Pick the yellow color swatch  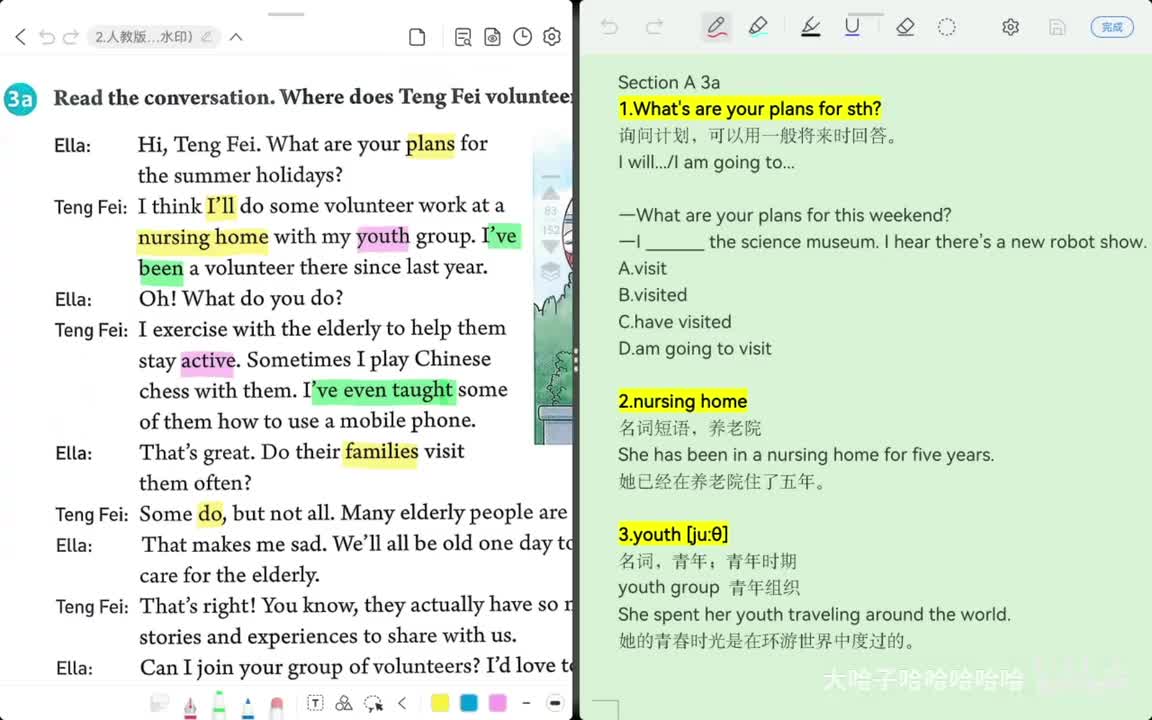[440, 703]
